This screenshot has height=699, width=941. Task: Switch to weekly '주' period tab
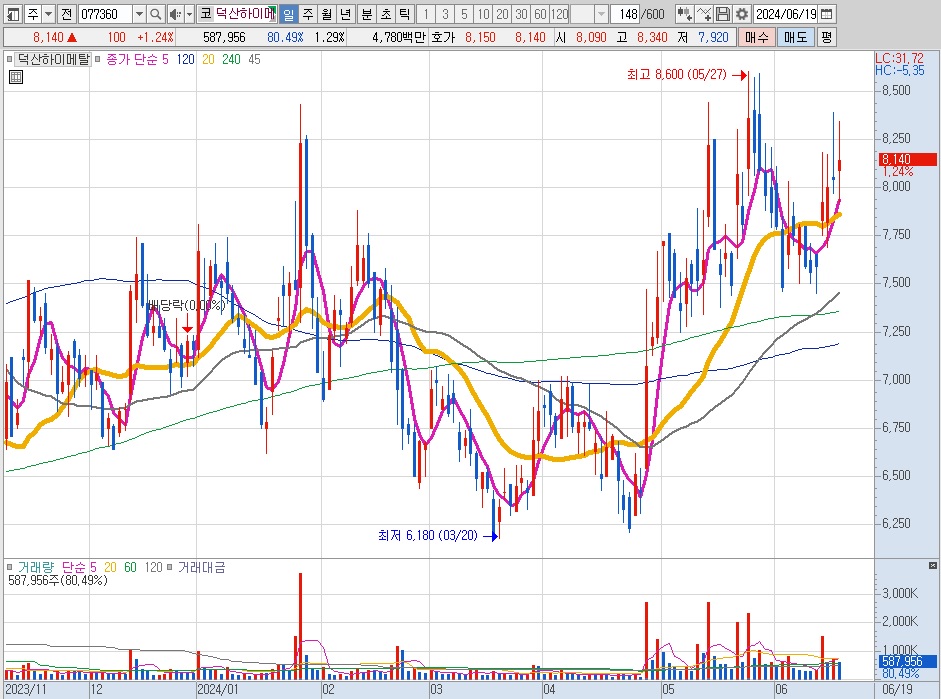(308, 14)
